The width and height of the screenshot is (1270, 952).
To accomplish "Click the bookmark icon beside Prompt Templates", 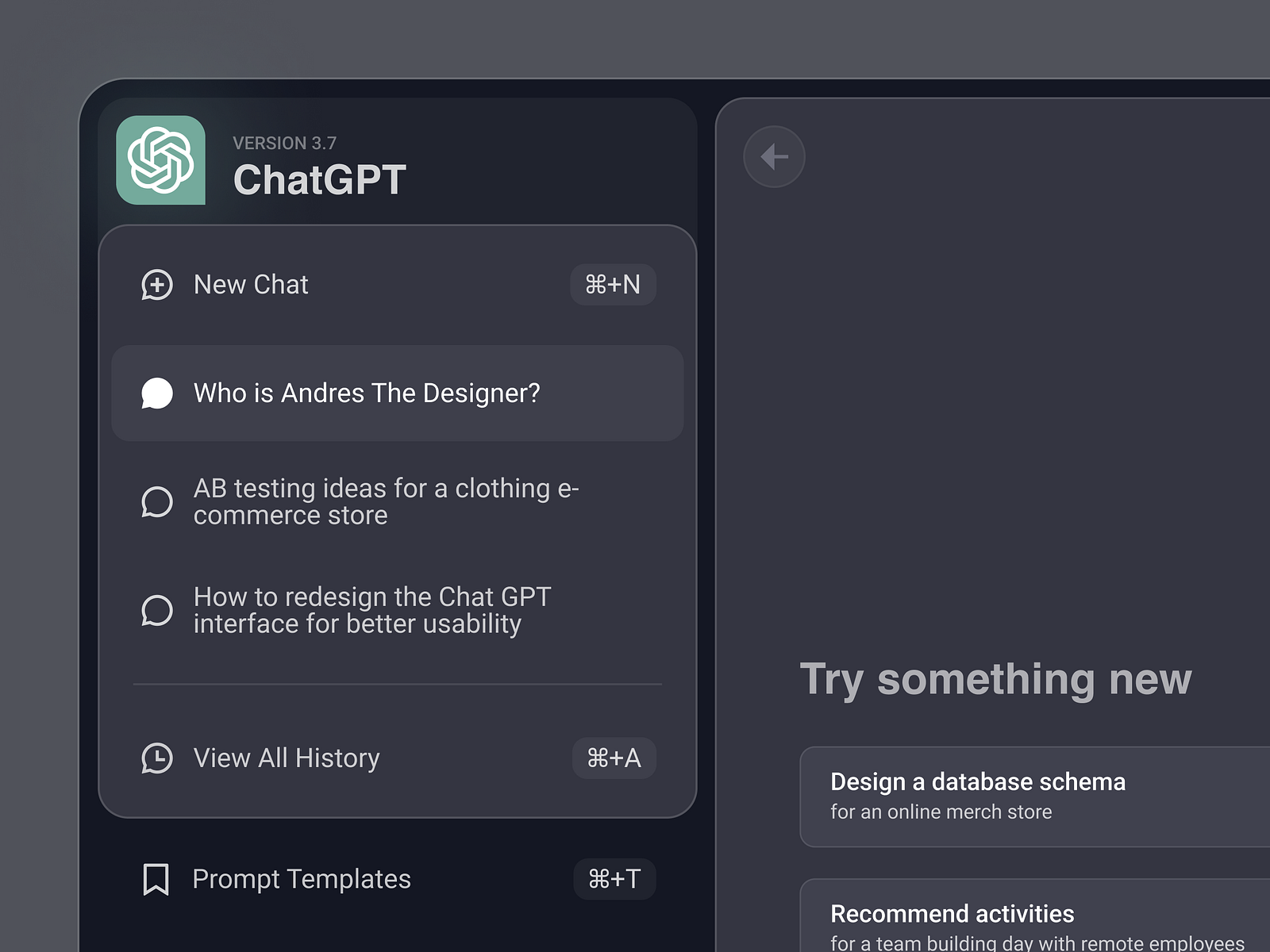I will point(157,879).
